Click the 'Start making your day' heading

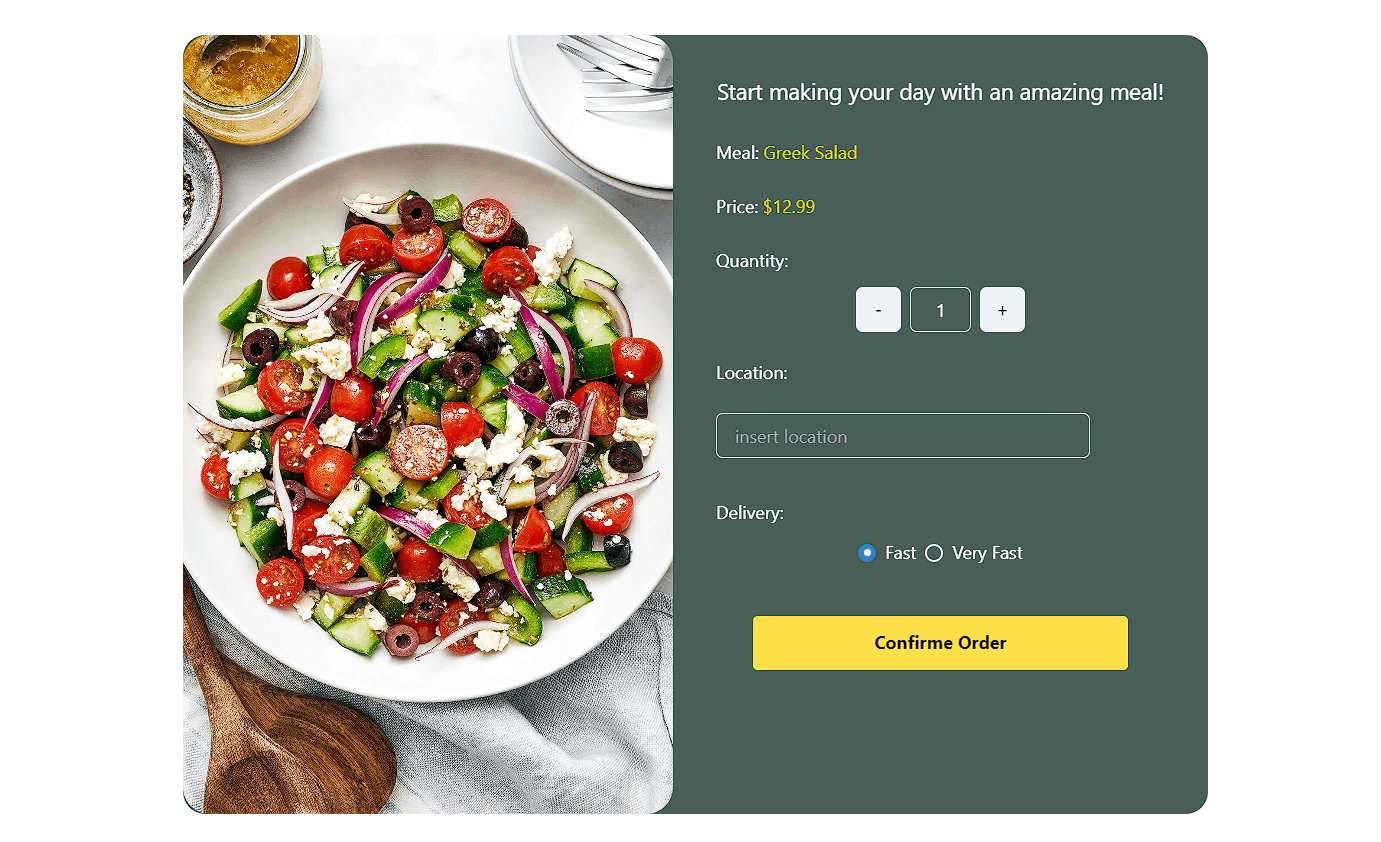pyautogui.click(x=940, y=93)
